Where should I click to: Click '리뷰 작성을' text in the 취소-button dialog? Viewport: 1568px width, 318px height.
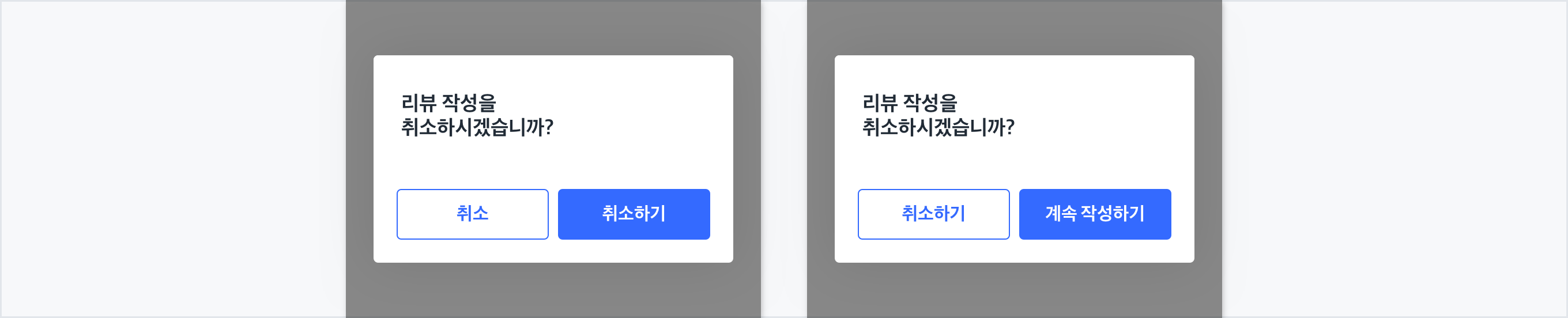pos(448,103)
